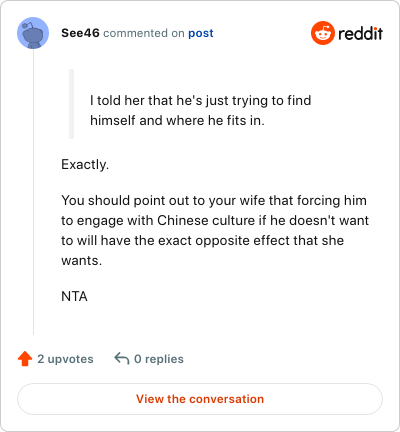
Task: Click the orange Reddit Snoo logo
Action: pyautogui.click(x=323, y=33)
